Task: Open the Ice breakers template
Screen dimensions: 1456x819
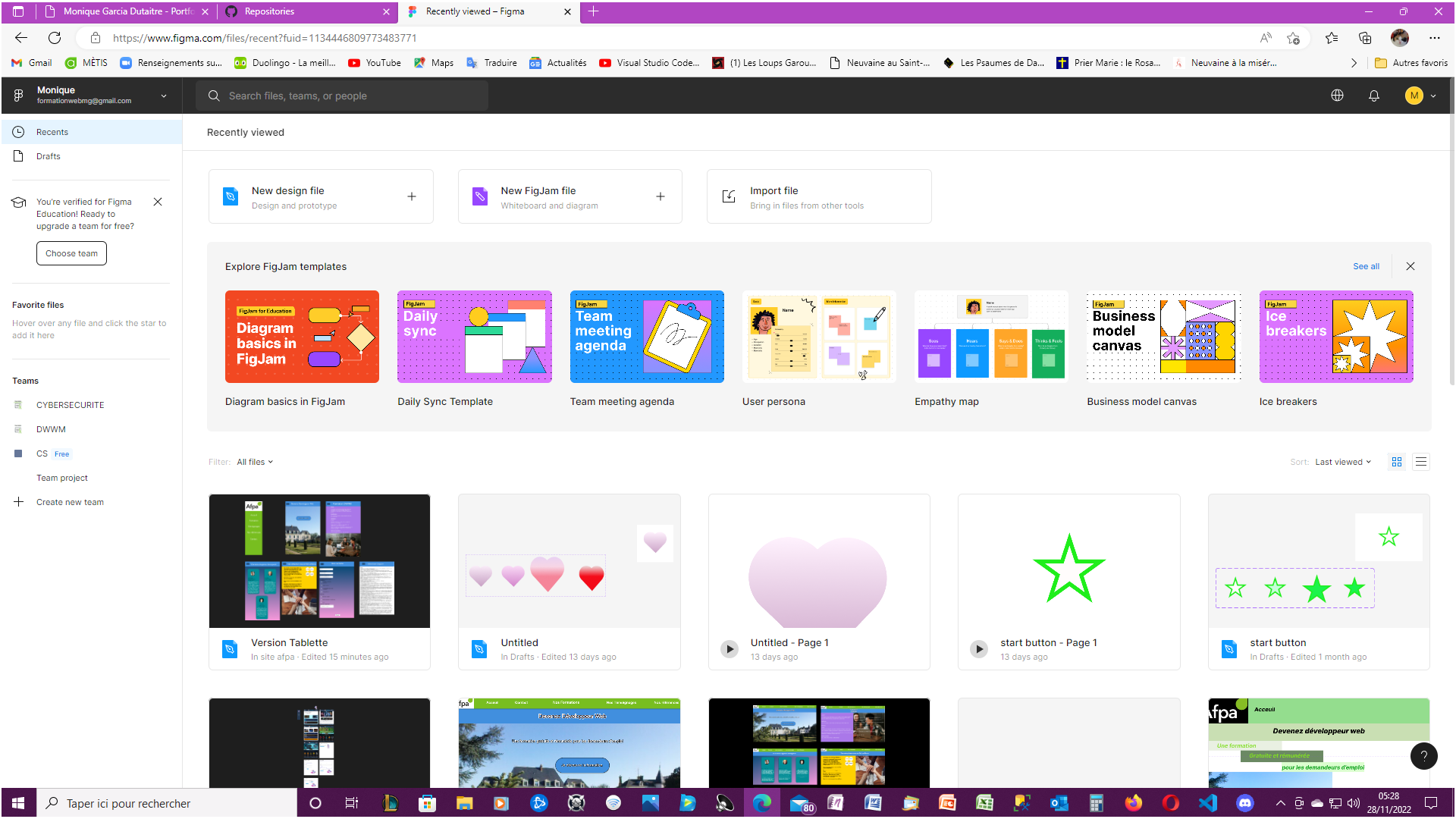Action: pyautogui.click(x=1336, y=337)
